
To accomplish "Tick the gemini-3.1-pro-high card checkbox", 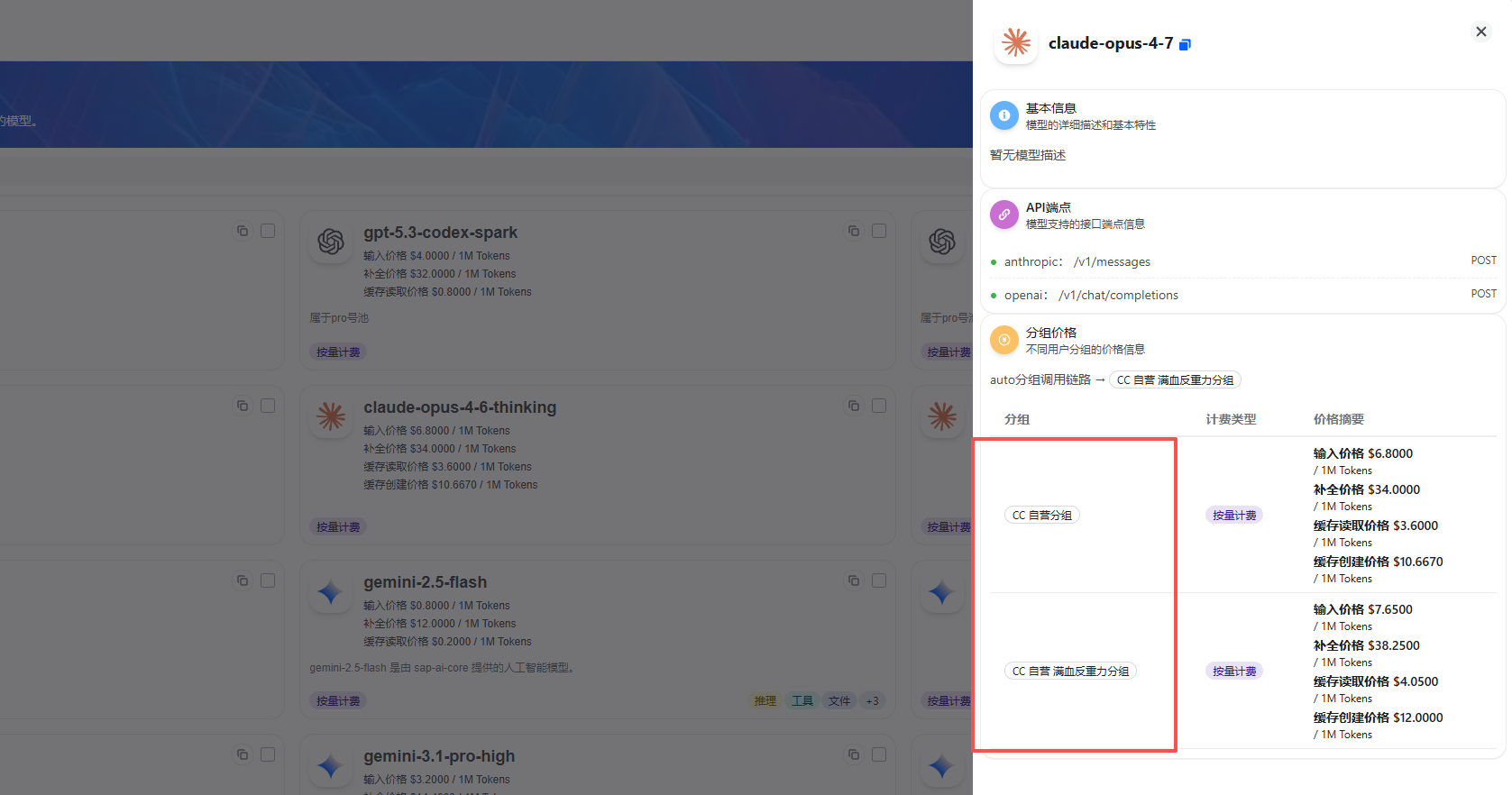I will (879, 754).
